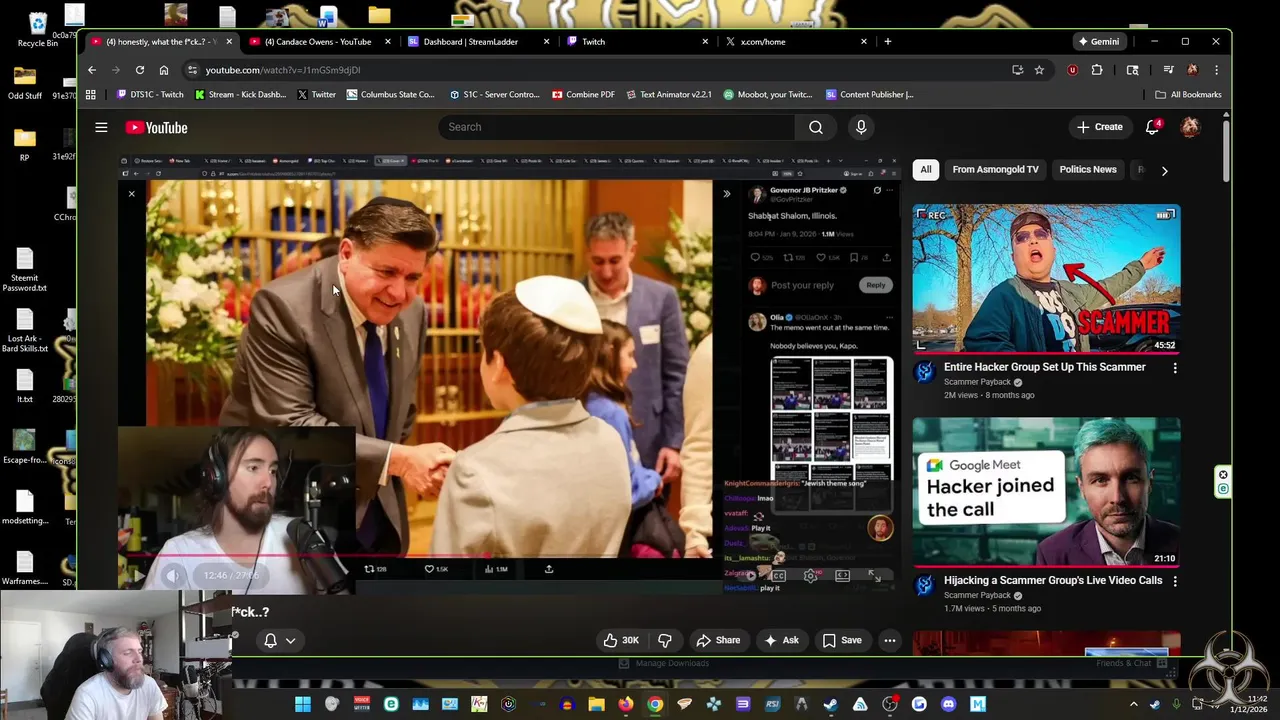Open the Steemit Password.txt desktop file
The height and width of the screenshot is (720, 1280).
[x=25, y=270]
